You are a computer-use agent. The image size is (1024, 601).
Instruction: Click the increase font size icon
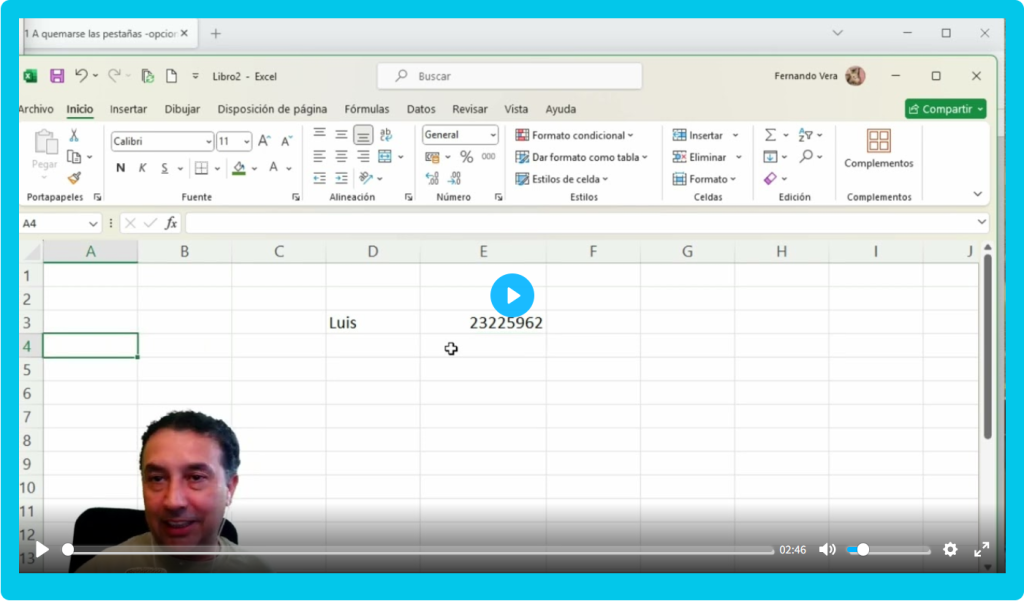(264, 141)
